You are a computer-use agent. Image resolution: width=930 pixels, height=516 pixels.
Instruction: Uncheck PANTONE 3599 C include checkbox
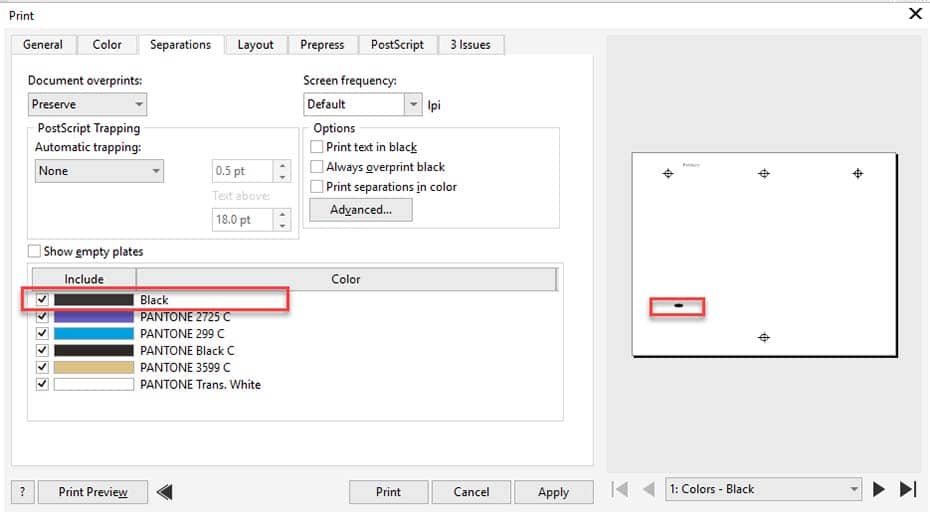coord(42,367)
